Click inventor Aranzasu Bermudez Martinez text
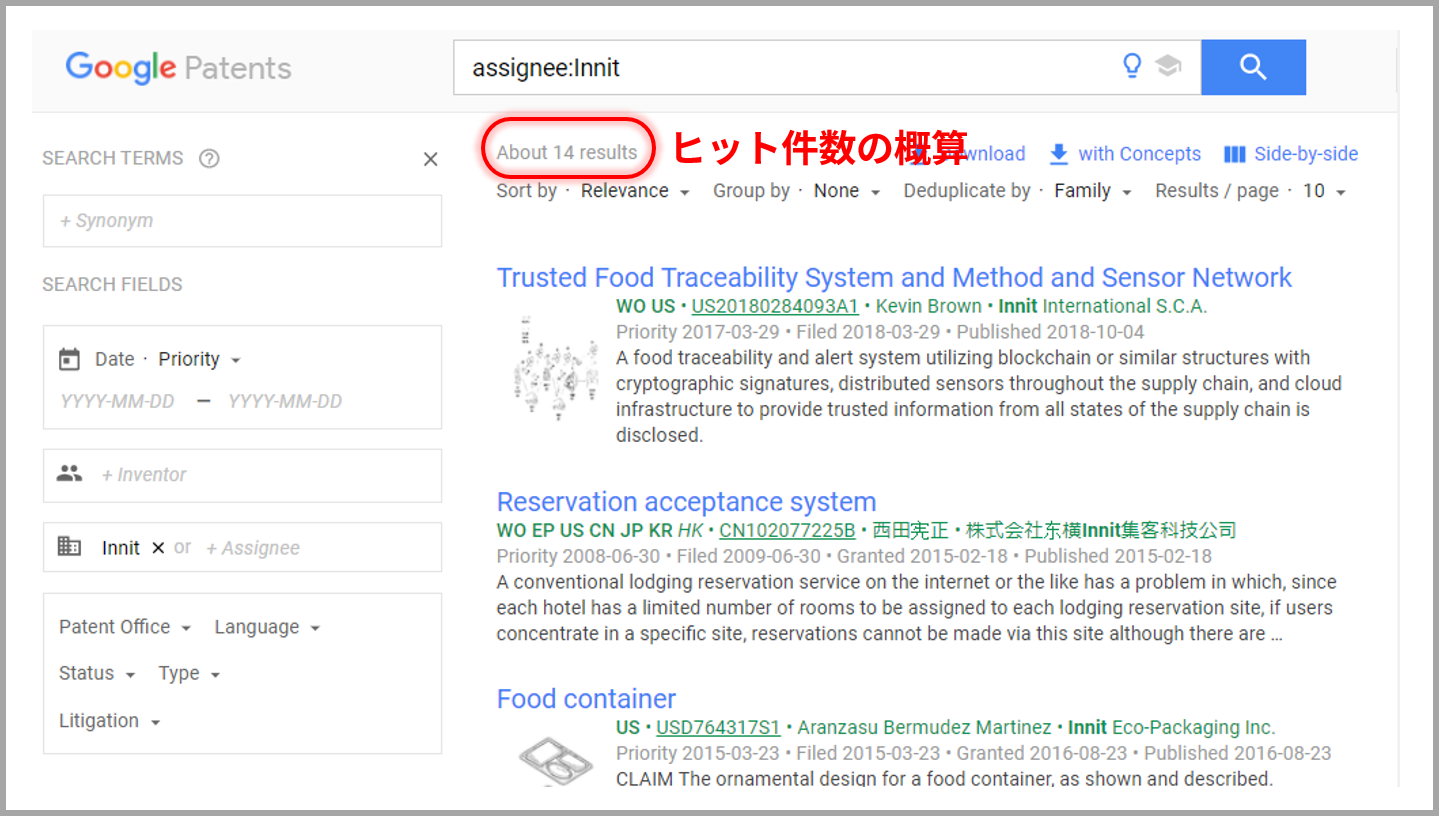 point(925,727)
